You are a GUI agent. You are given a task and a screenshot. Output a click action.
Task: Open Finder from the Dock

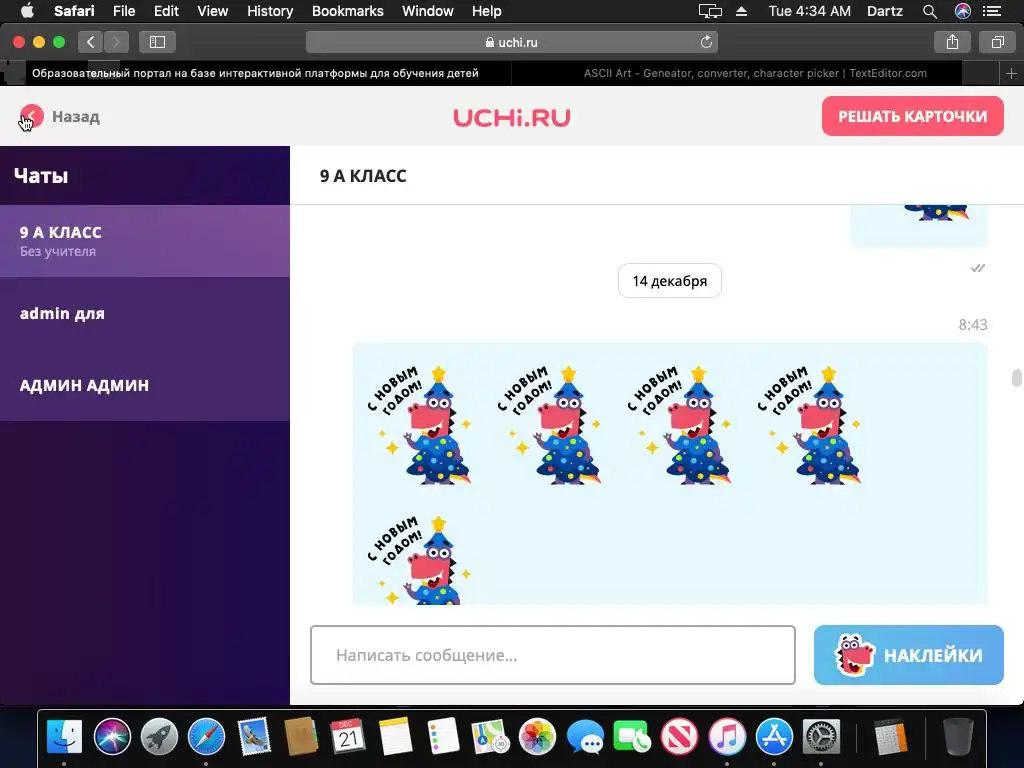point(64,737)
